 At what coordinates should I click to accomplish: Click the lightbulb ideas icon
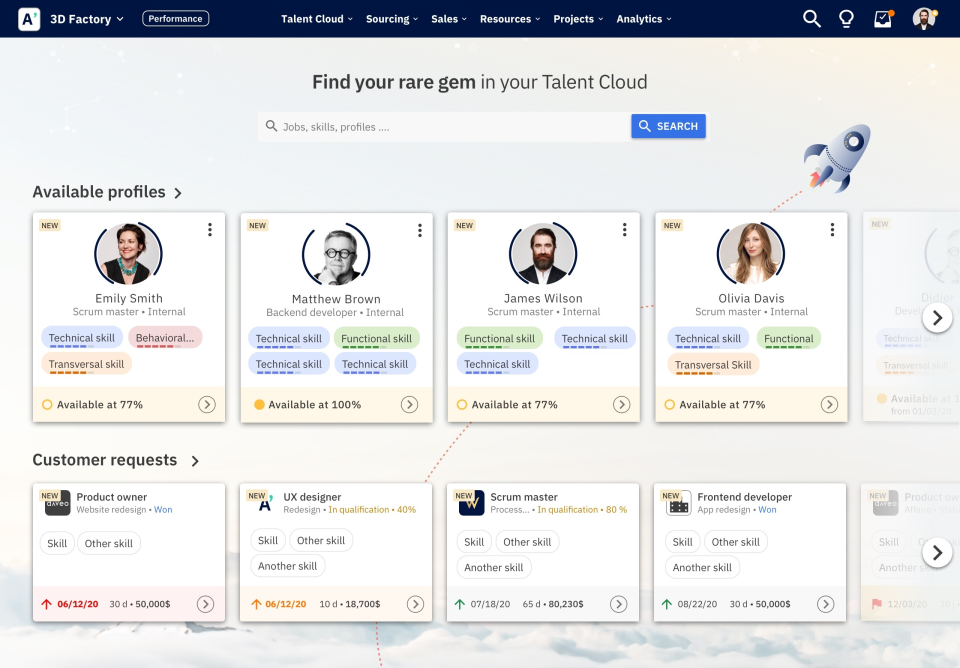(846, 18)
